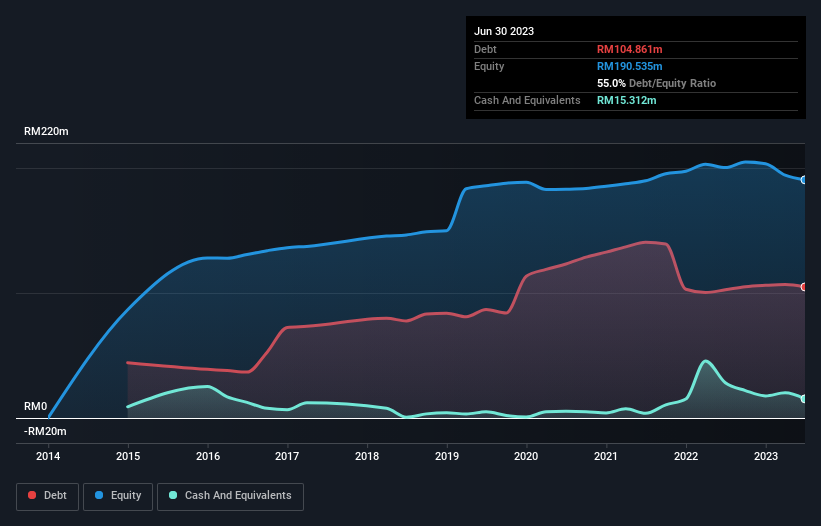Click the RM220m y-axis label
This screenshot has height=526, width=821.
click(x=46, y=131)
